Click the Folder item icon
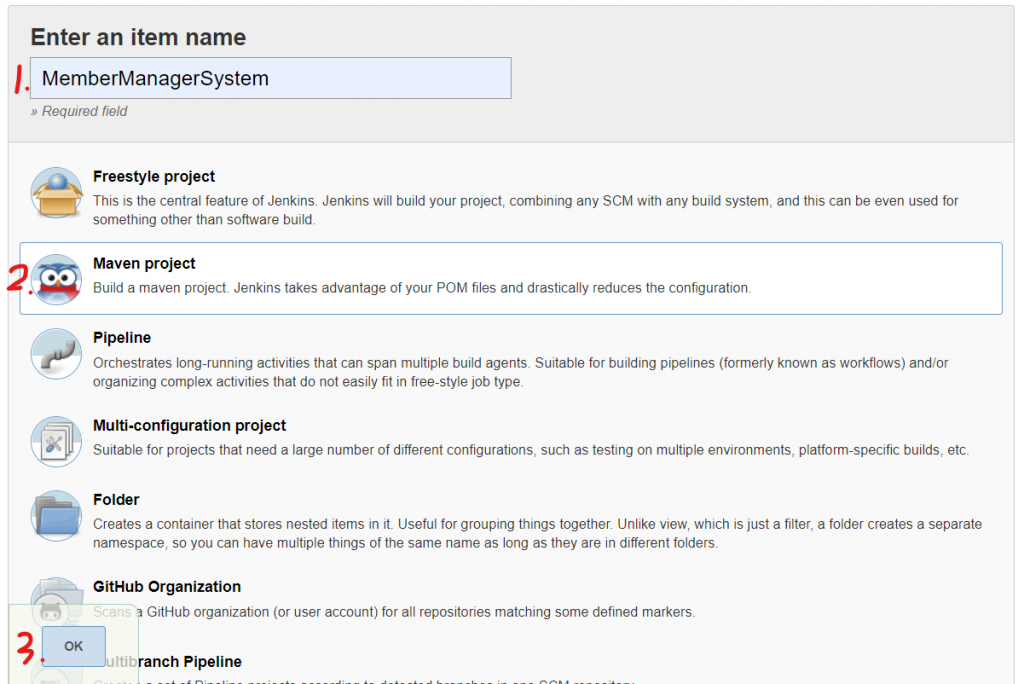1024x684 pixels. click(56, 516)
